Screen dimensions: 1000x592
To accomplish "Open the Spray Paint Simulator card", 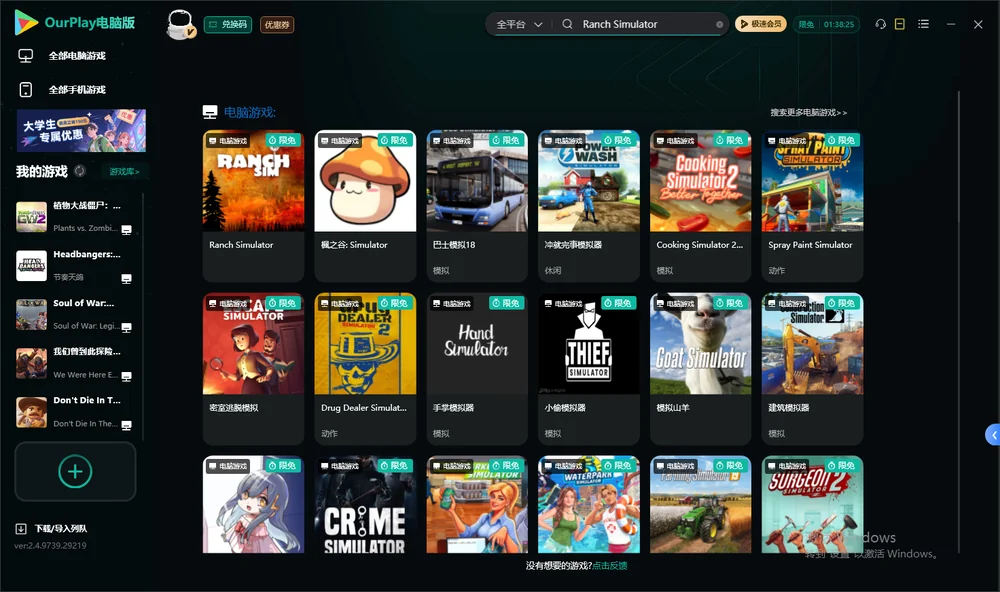I will pos(812,205).
